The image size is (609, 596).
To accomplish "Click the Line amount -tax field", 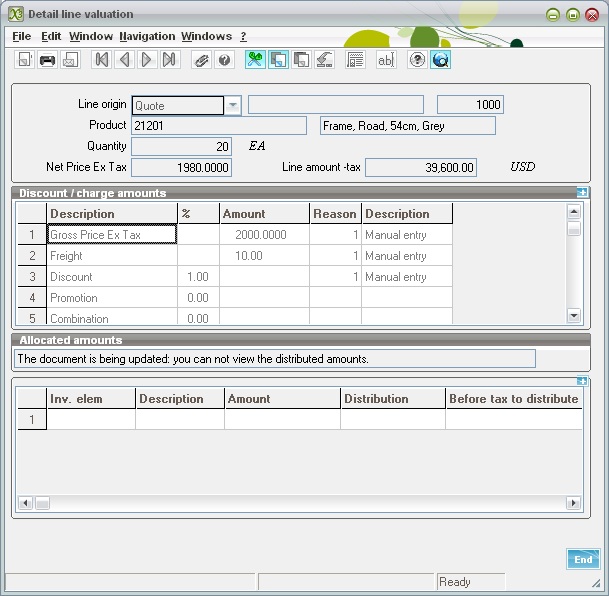I will tap(421, 167).
